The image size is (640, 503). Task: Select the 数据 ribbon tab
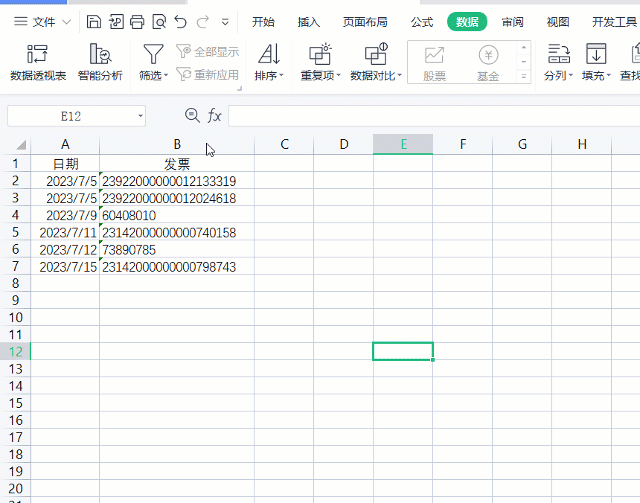click(x=467, y=22)
